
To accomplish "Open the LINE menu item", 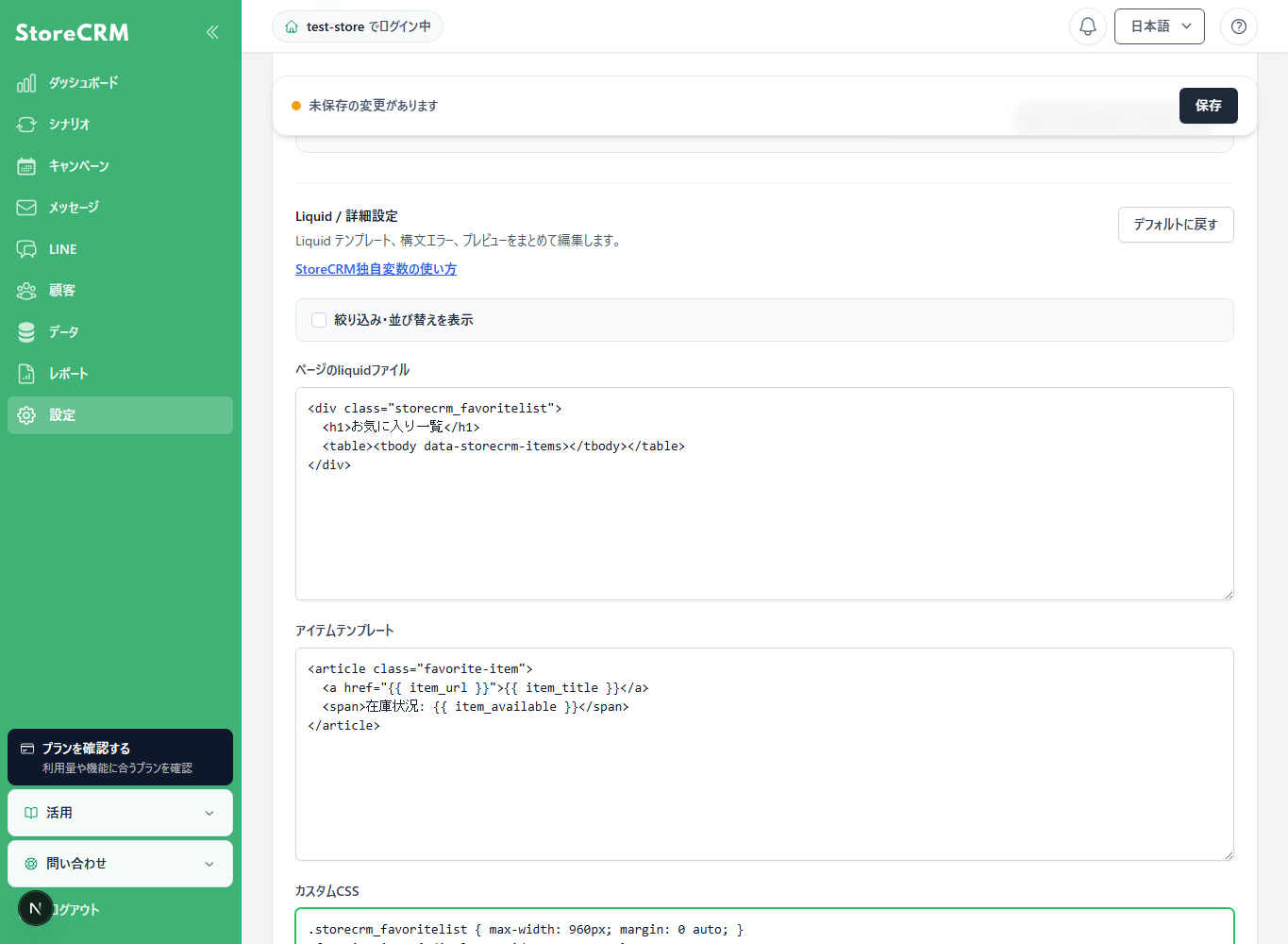I will [120, 249].
